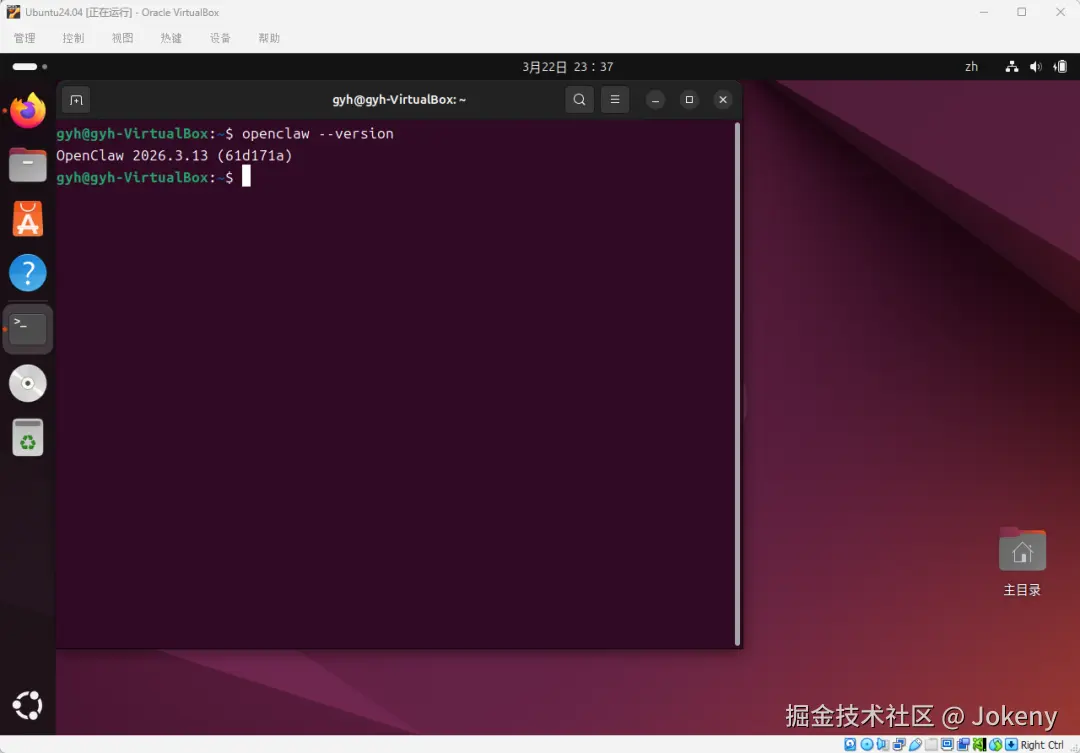Click the audio status icon in VirtualBox

point(882,745)
